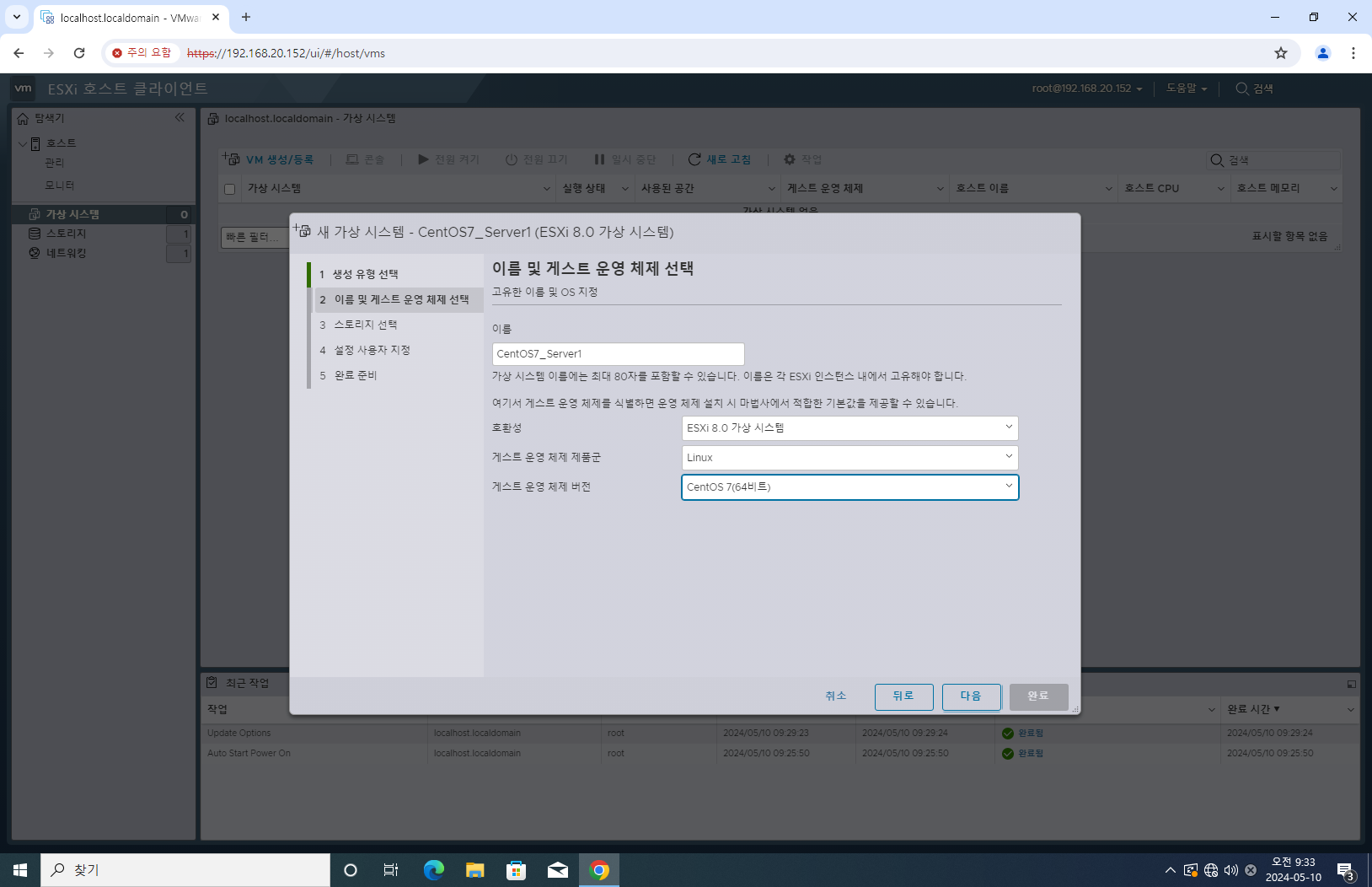Viewport: 1372px width, 887px height.
Task: Open the 호환성 dropdown
Action: (849, 428)
